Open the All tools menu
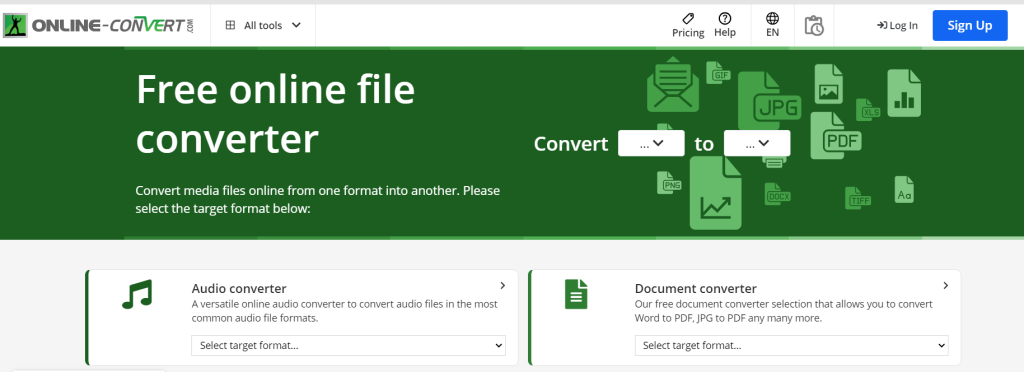 click(263, 25)
